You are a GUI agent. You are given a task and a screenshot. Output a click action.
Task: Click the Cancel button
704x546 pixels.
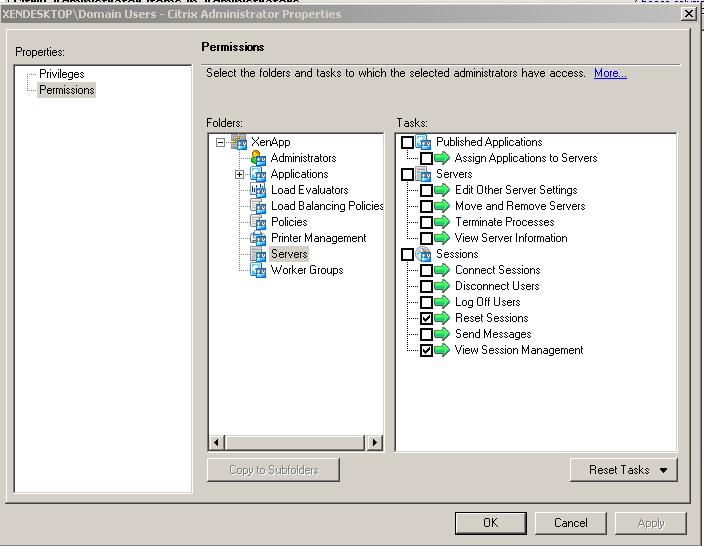point(571,523)
